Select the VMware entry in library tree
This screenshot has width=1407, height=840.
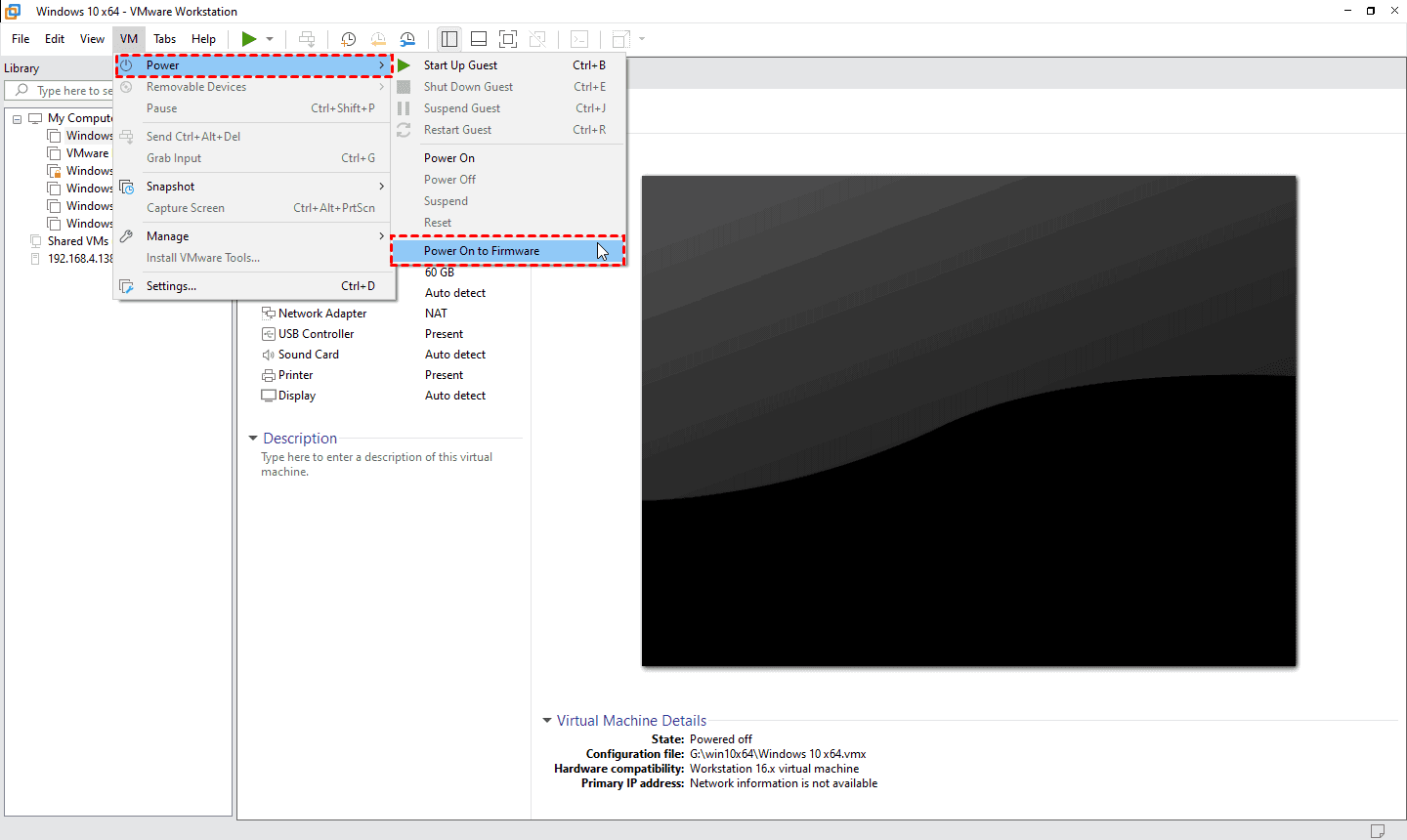point(87,153)
